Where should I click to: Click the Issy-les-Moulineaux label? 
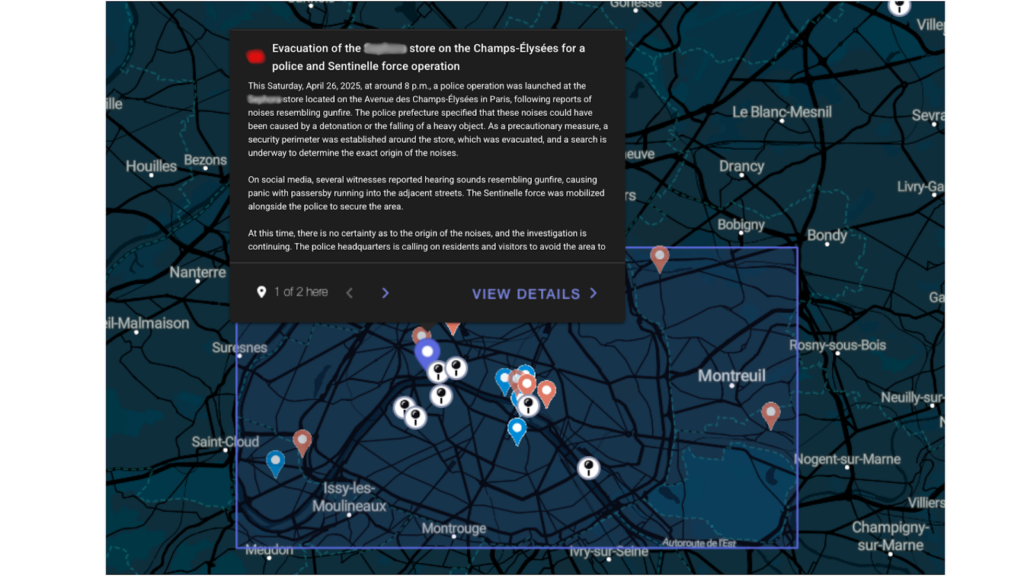(x=349, y=497)
